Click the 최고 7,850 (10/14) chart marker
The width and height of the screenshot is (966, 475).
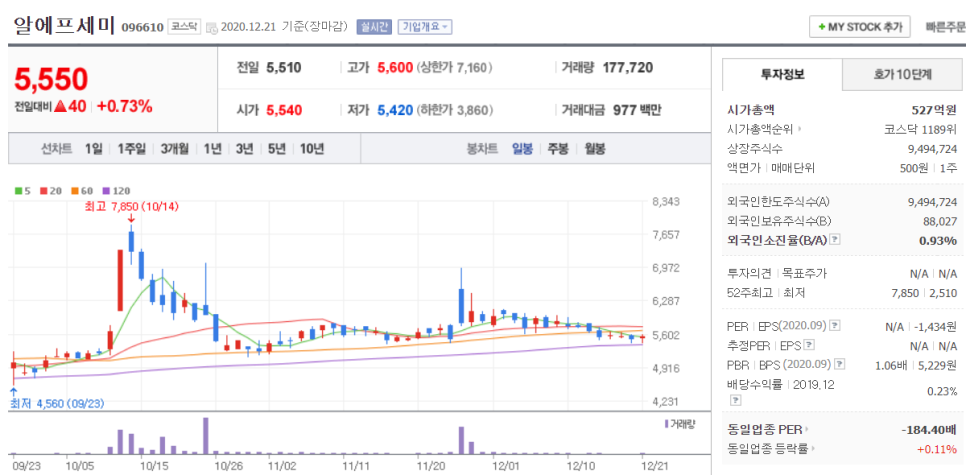(x=131, y=206)
